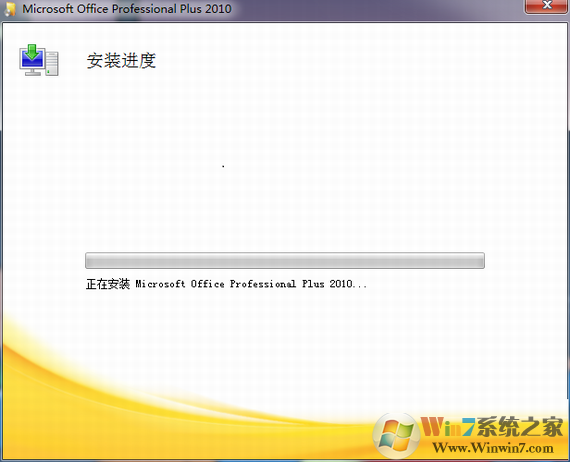Click the installation progress bar
570x462 pixels.
pos(285,260)
